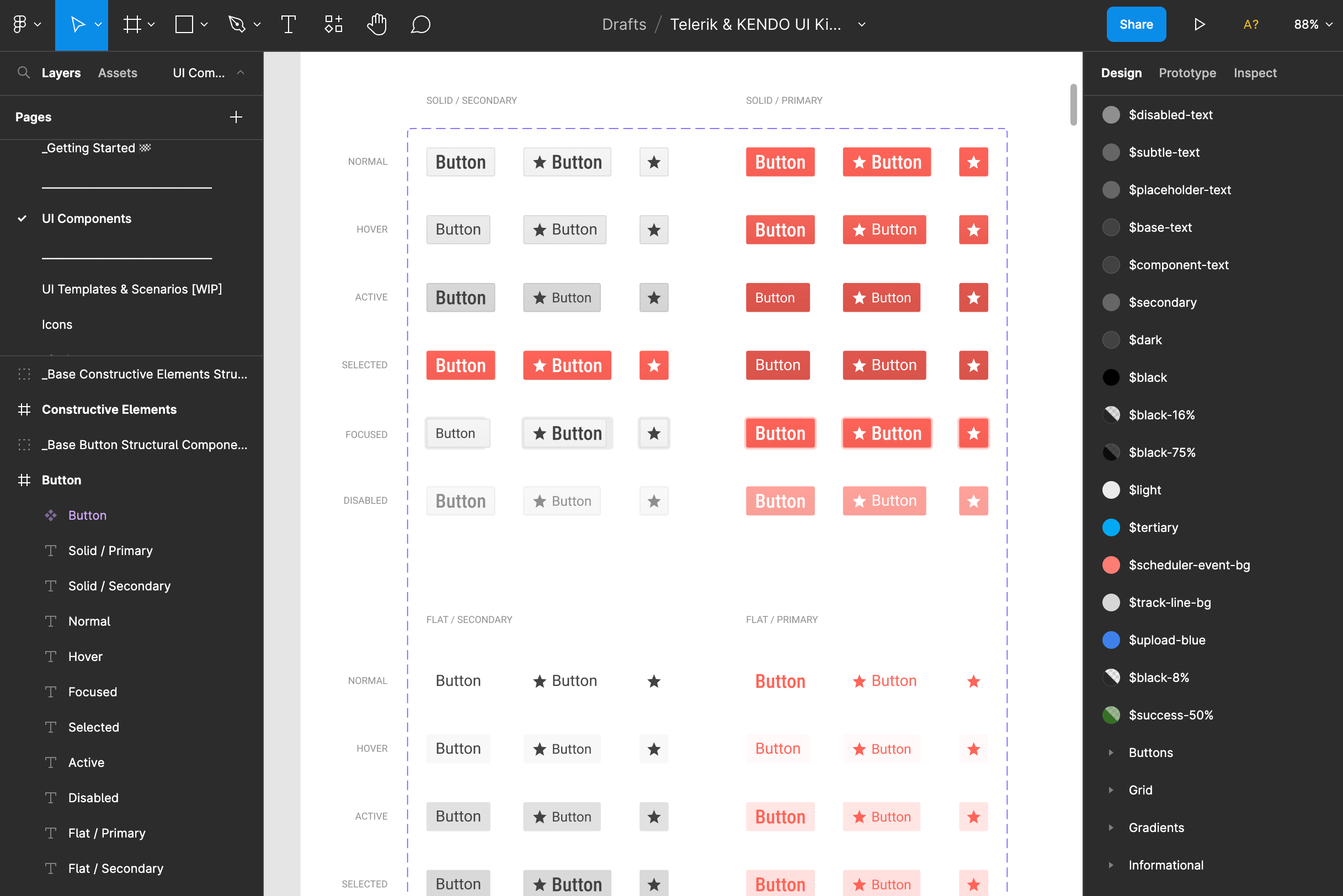
Task: Select the _Base Button Structural Component layer
Action: pyautogui.click(x=144, y=445)
